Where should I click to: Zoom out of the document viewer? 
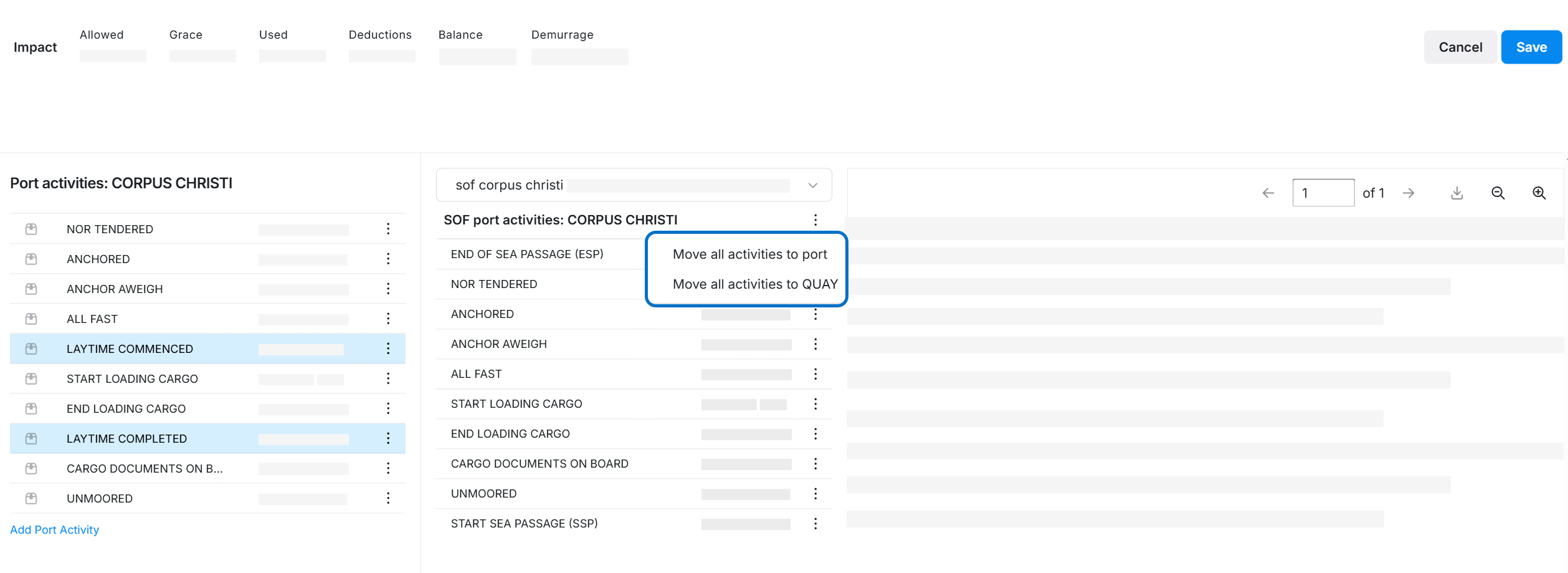pyautogui.click(x=1498, y=193)
